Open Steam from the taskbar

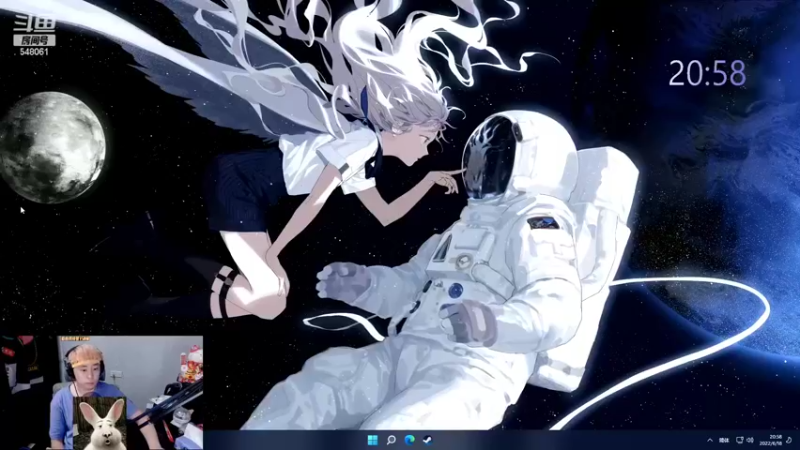(428, 440)
